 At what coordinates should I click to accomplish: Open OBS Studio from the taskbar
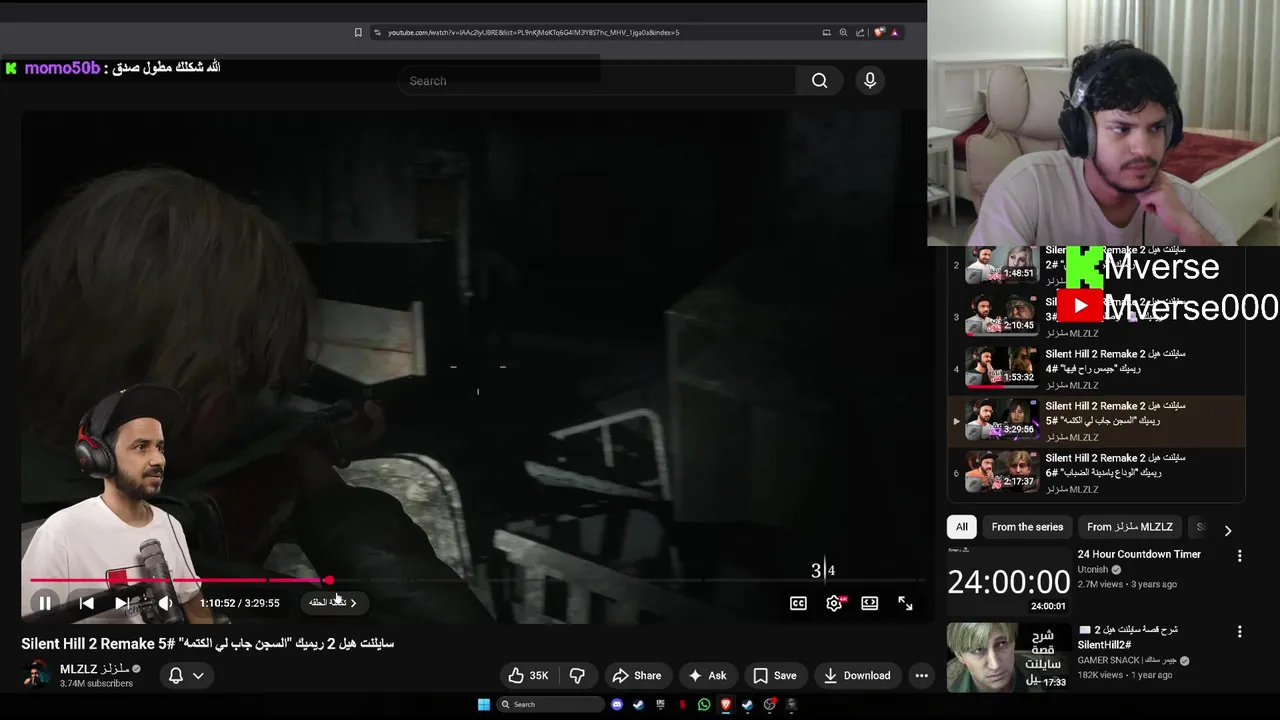(769, 704)
